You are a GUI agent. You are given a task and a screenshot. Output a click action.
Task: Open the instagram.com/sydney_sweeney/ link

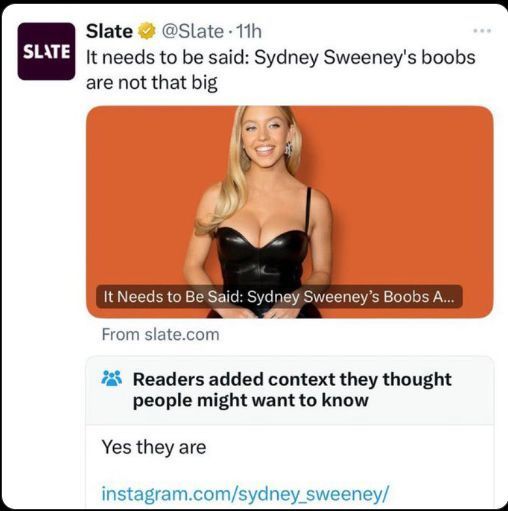click(245, 493)
